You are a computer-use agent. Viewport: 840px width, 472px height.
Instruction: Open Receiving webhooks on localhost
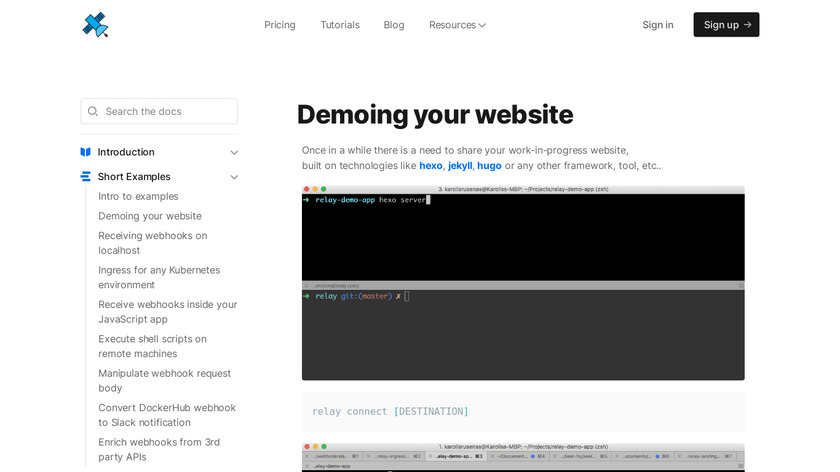click(x=153, y=243)
